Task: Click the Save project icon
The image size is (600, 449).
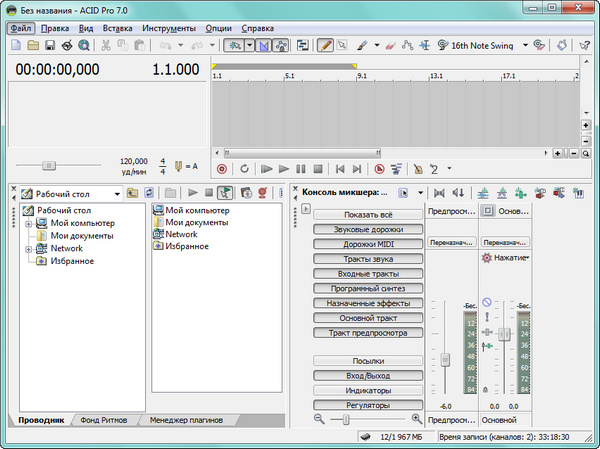Action: [x=50, y=46]
